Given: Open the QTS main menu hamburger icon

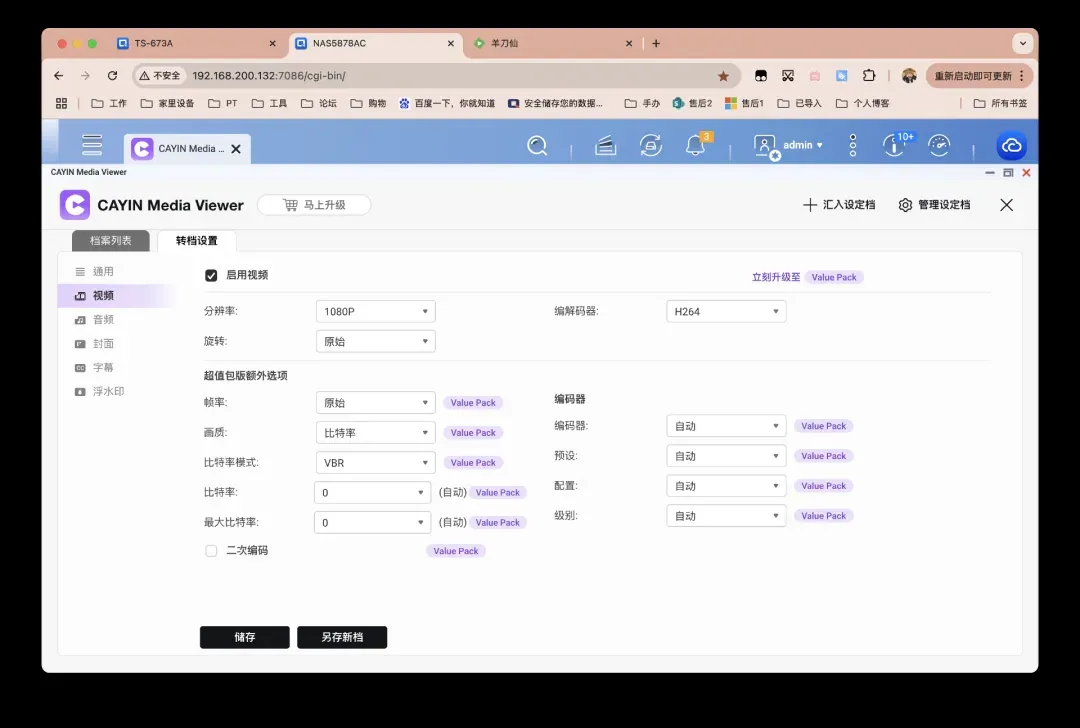Looking at the screenshot, I should (92, 146).
